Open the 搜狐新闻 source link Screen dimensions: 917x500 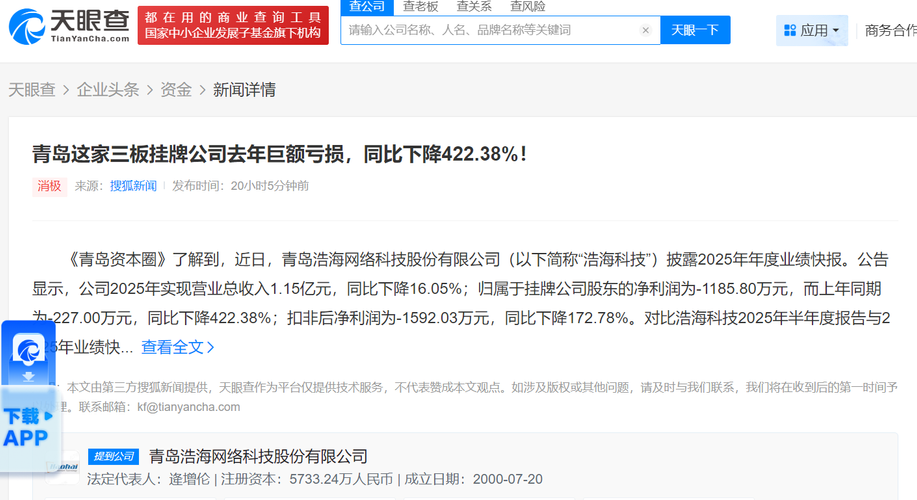[133, 186]
